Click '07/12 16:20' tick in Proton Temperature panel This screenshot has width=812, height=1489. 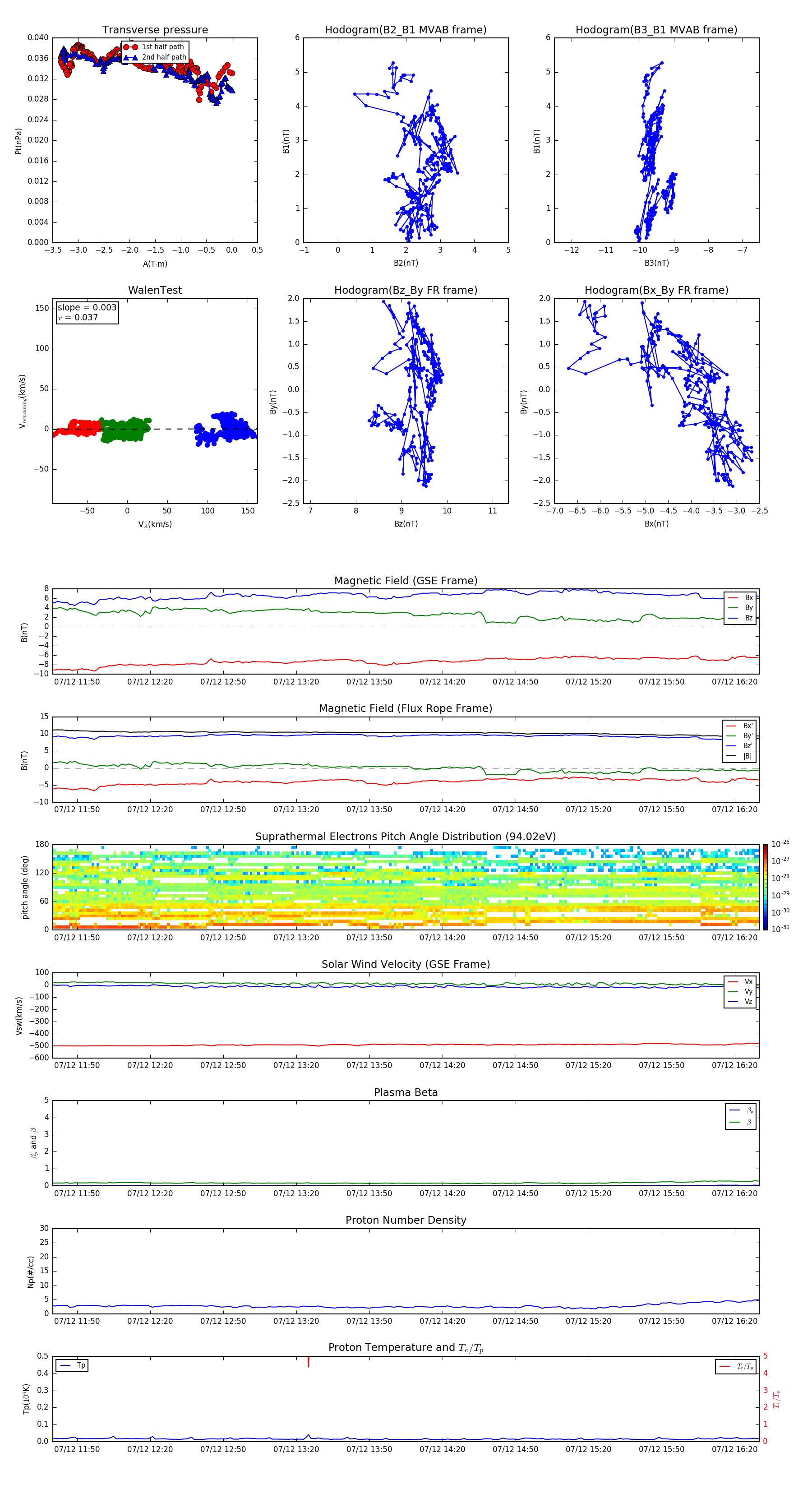coord(734,1449)
